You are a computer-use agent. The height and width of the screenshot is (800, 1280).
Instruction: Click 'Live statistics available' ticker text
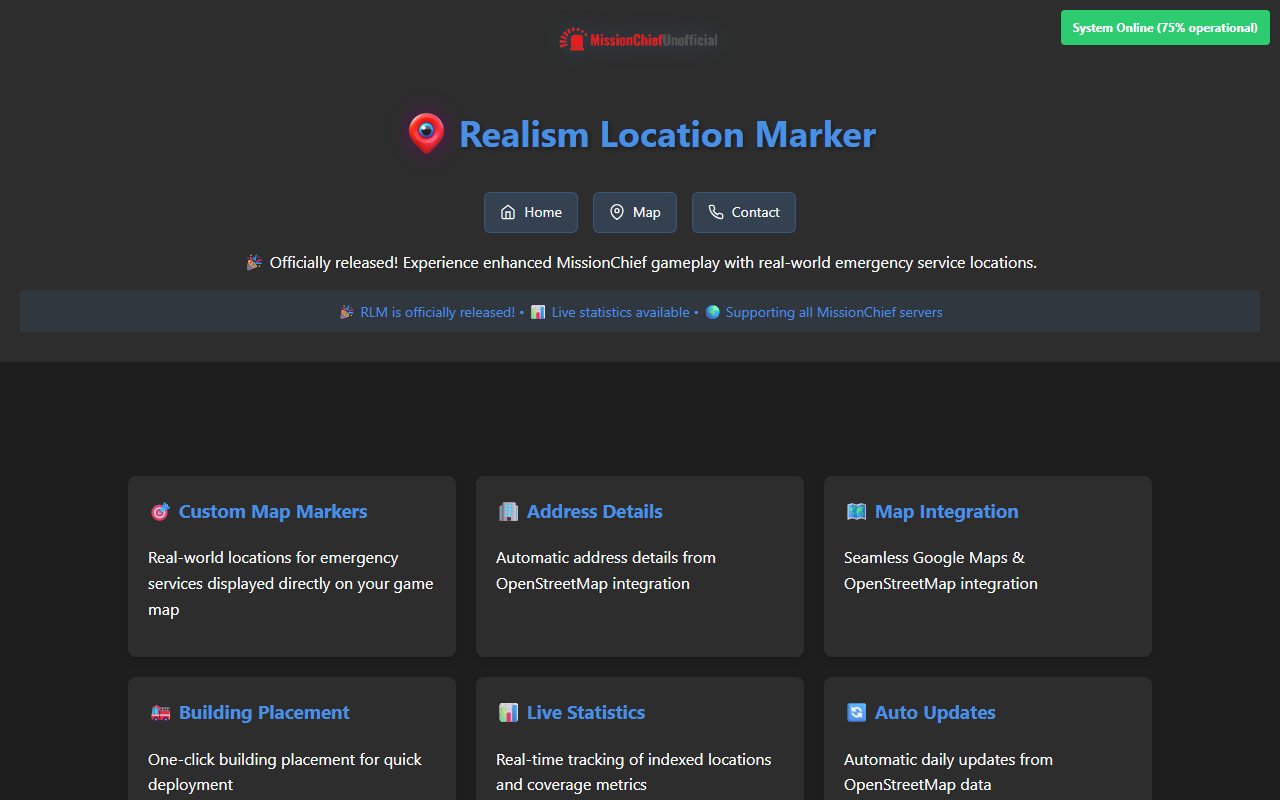click(x=620, y=312)
